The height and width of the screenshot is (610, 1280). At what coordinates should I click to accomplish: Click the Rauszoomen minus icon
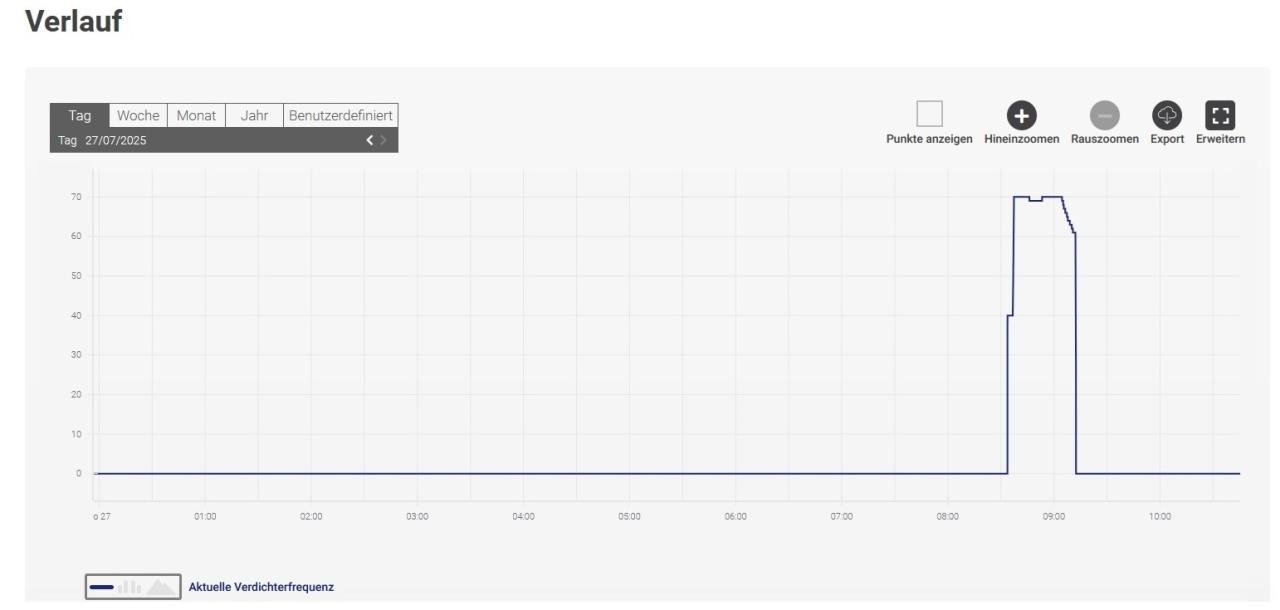pyautogui.click(x=1104, y=116)
